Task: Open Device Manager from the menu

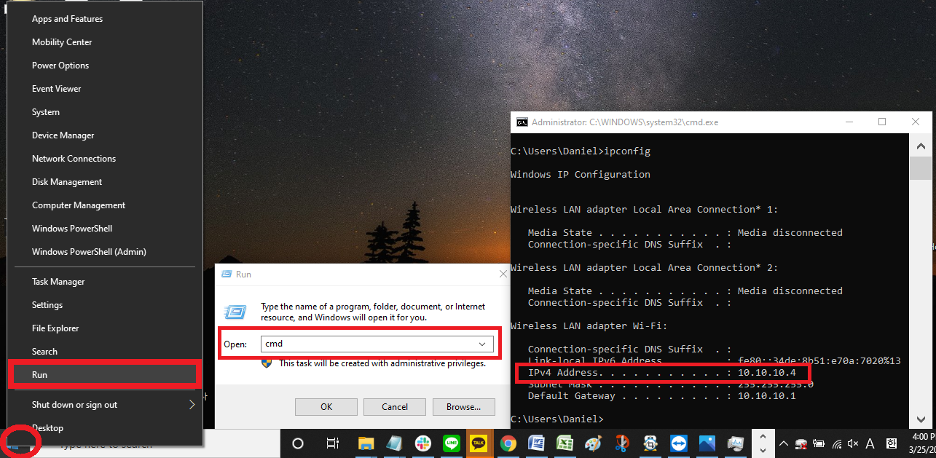Action: click(63, 135)
